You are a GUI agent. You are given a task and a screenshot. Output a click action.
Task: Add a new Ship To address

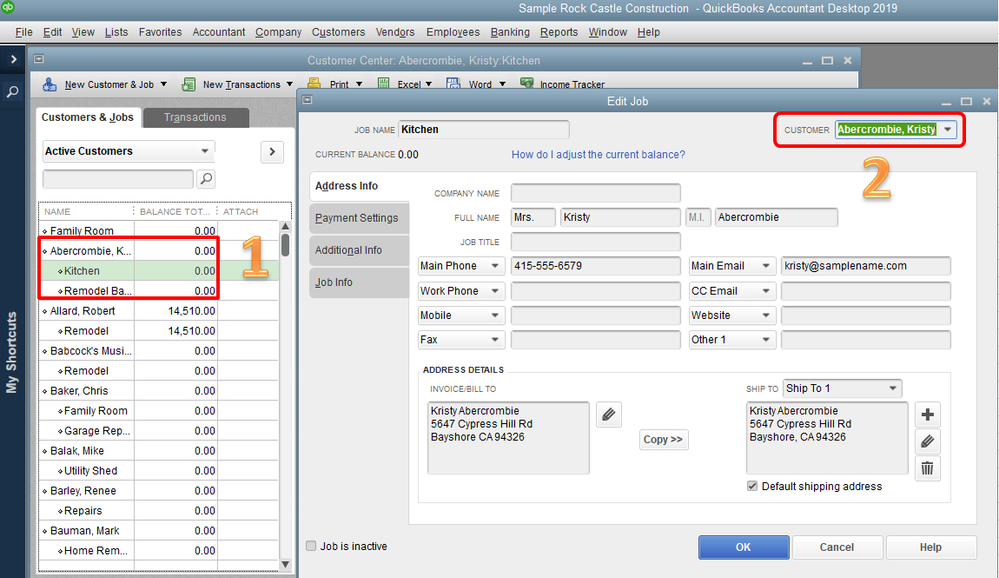(928, 415)
